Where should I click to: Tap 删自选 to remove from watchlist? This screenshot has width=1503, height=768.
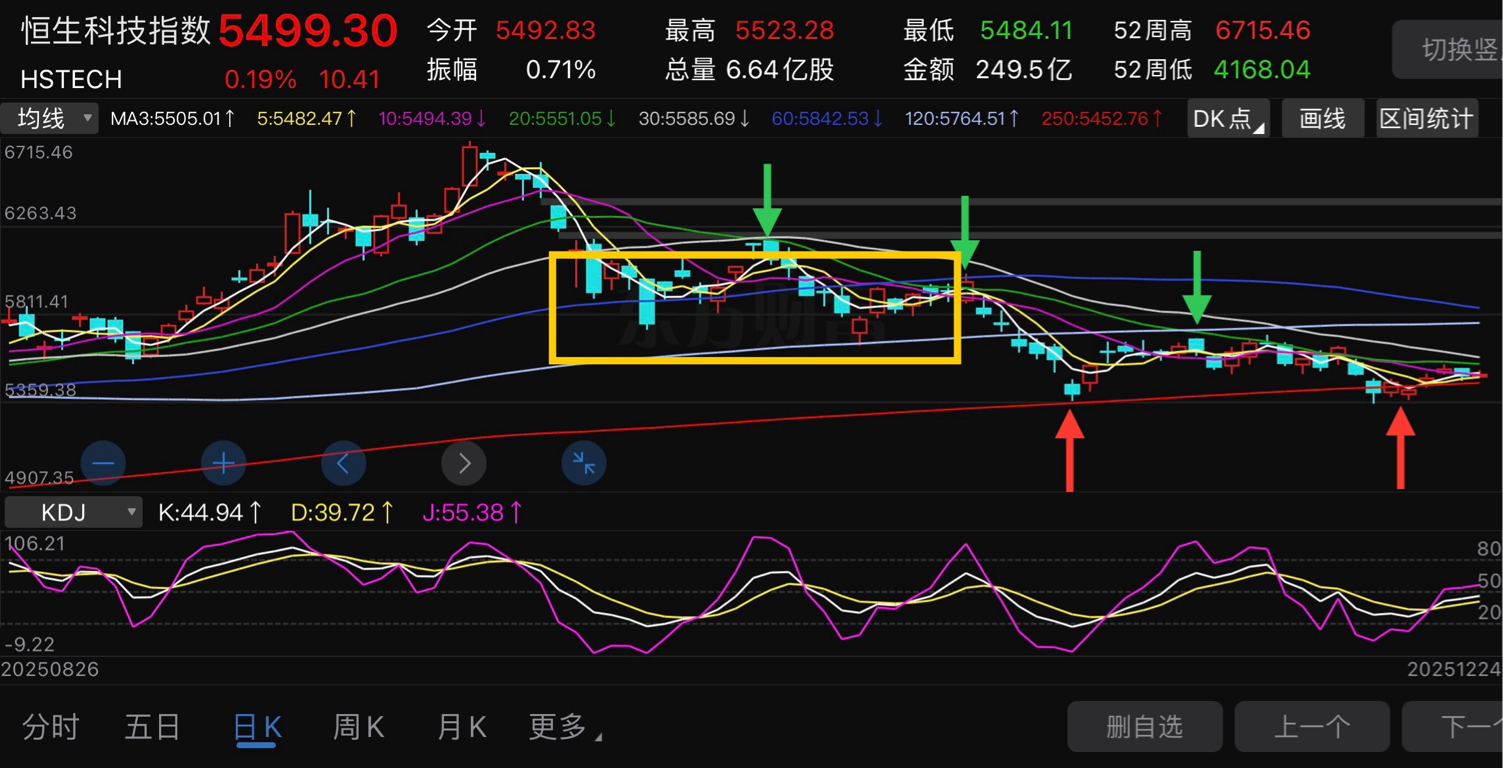click(x=1145, y=727)
